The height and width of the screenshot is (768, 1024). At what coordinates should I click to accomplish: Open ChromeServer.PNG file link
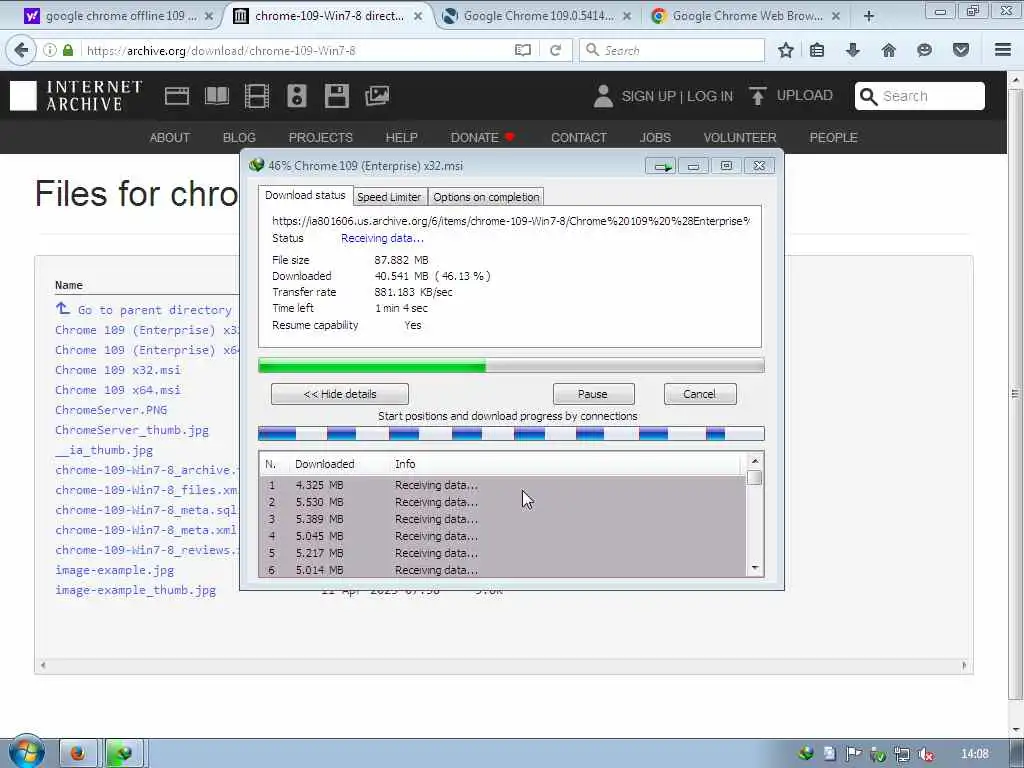pos(111,410)
